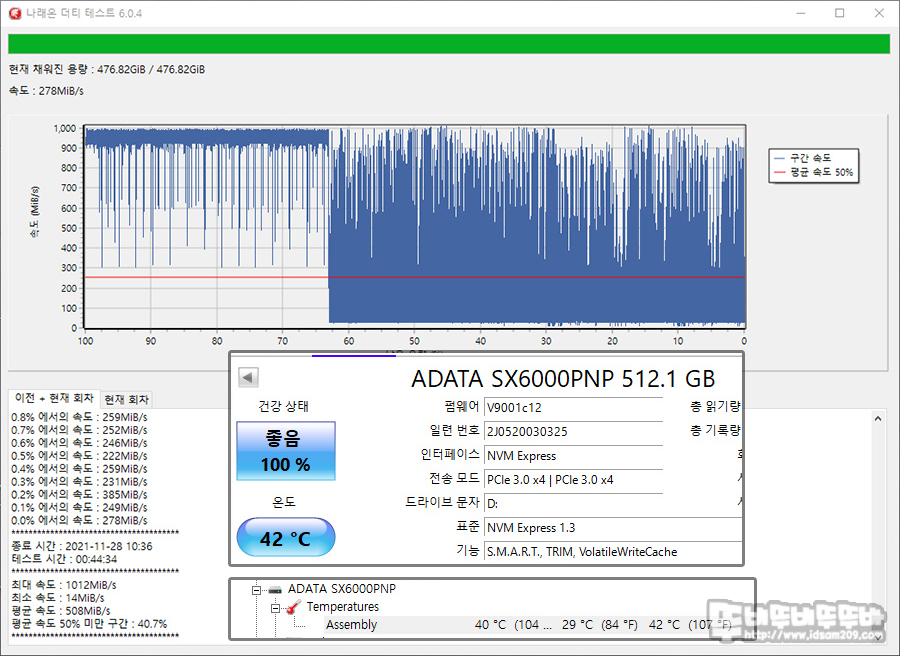Image resolution: width=900 pixels, height=656 pixels.
Task: Select the ADATA SX6000PNP tree row label
Action: [x=342, y=589]
